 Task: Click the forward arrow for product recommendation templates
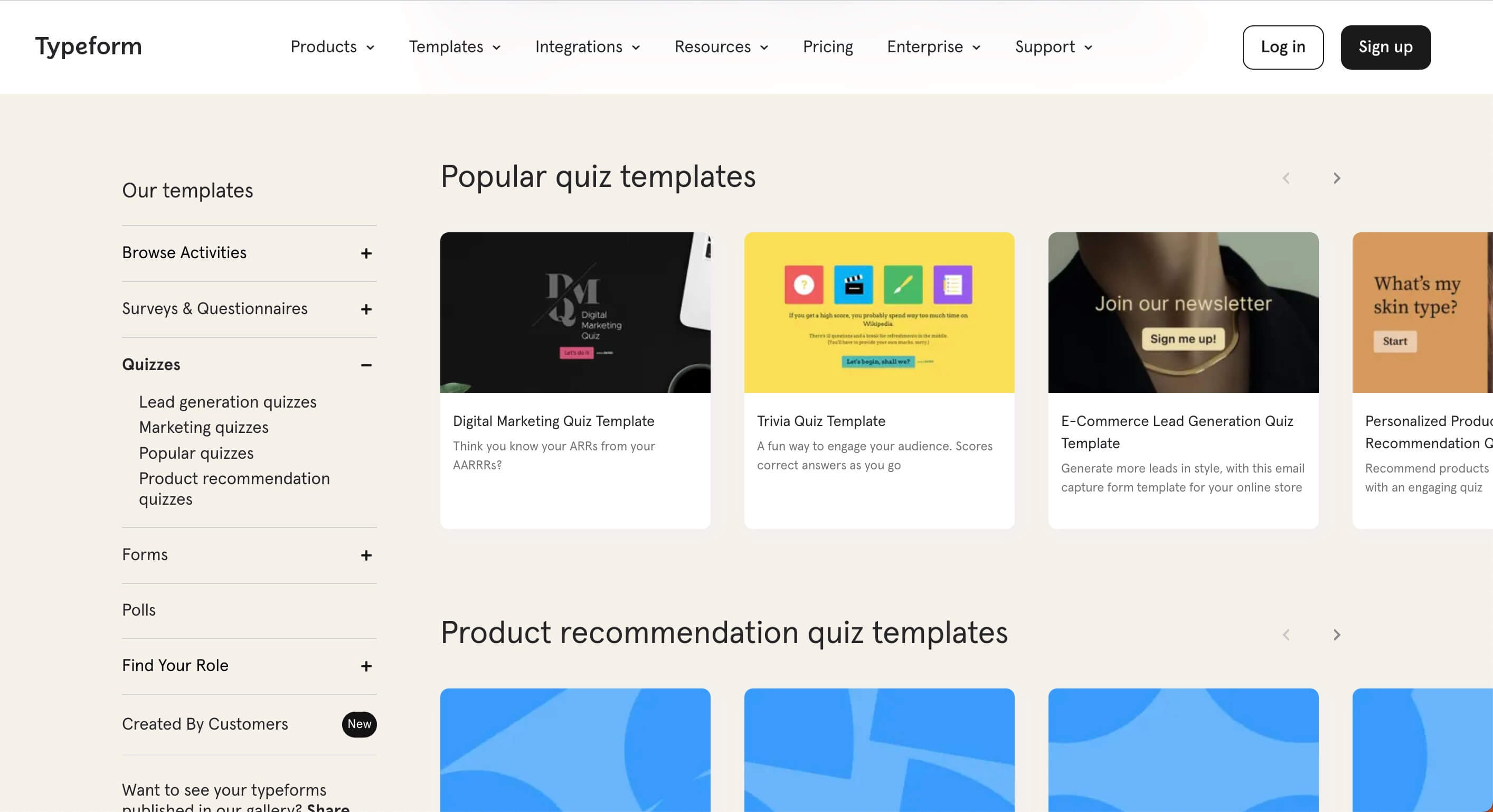click(1337, 634)
